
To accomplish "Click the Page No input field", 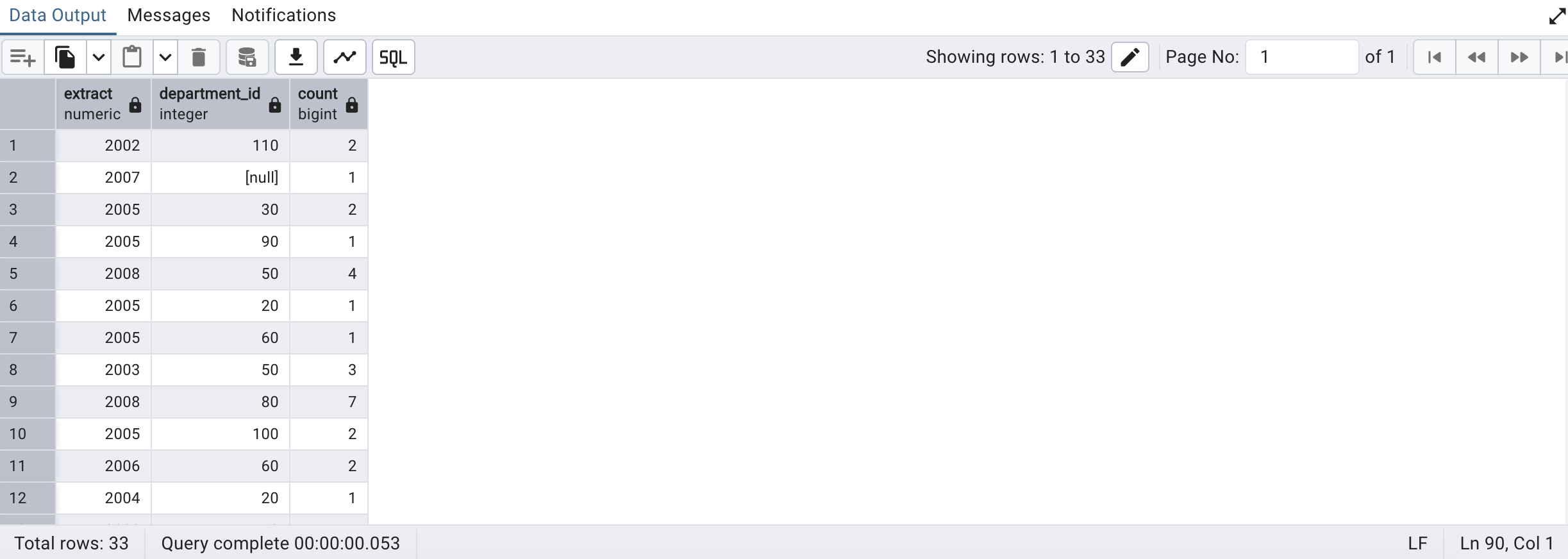I will click(x=1301, y=57).
